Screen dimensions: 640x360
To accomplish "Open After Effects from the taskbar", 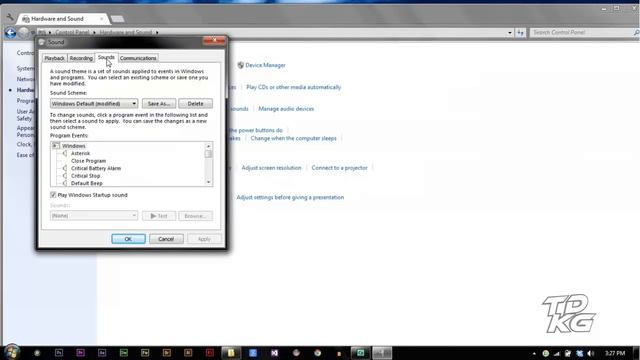I will 102,353.
